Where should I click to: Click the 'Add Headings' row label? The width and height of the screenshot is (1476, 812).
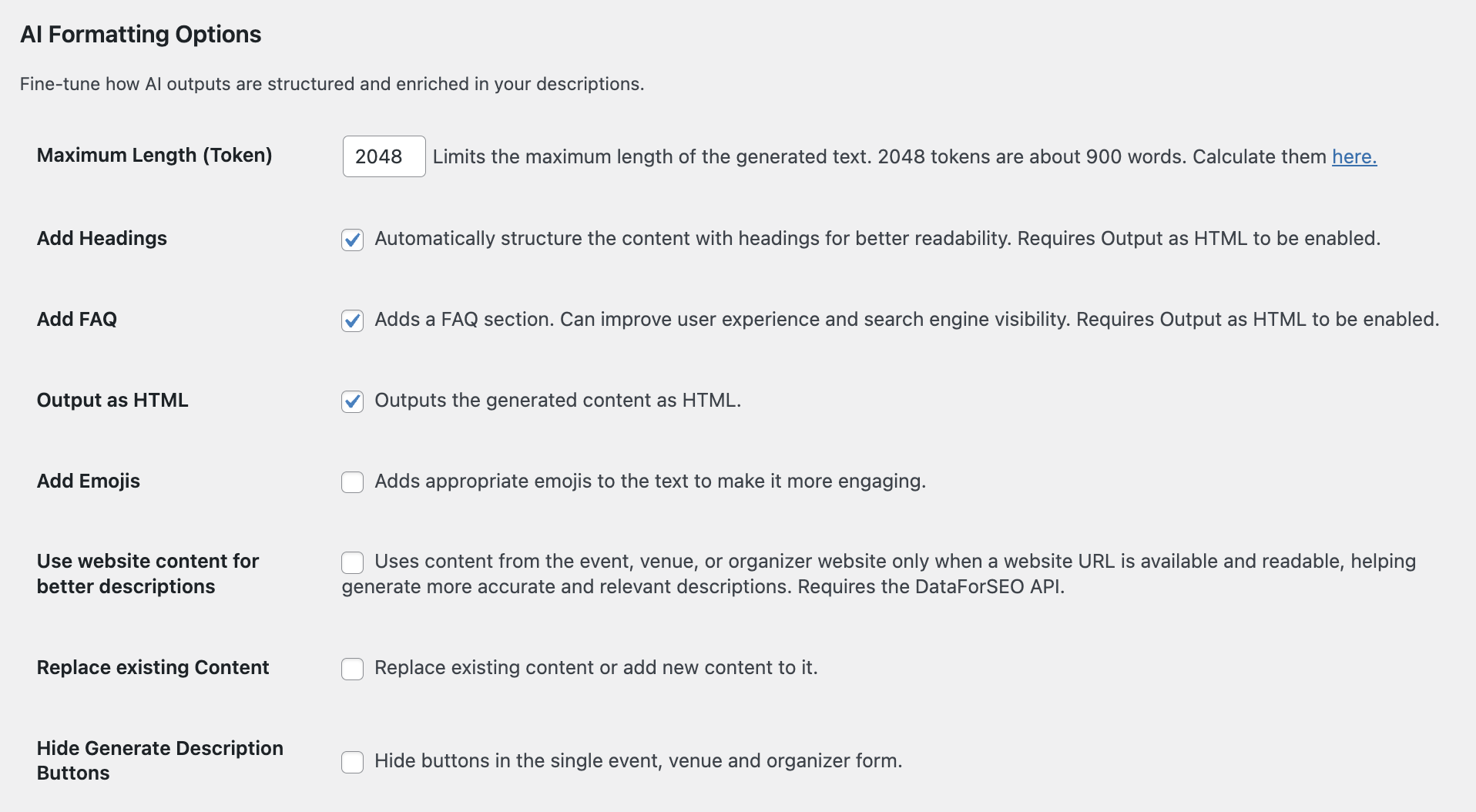(102, 238)
